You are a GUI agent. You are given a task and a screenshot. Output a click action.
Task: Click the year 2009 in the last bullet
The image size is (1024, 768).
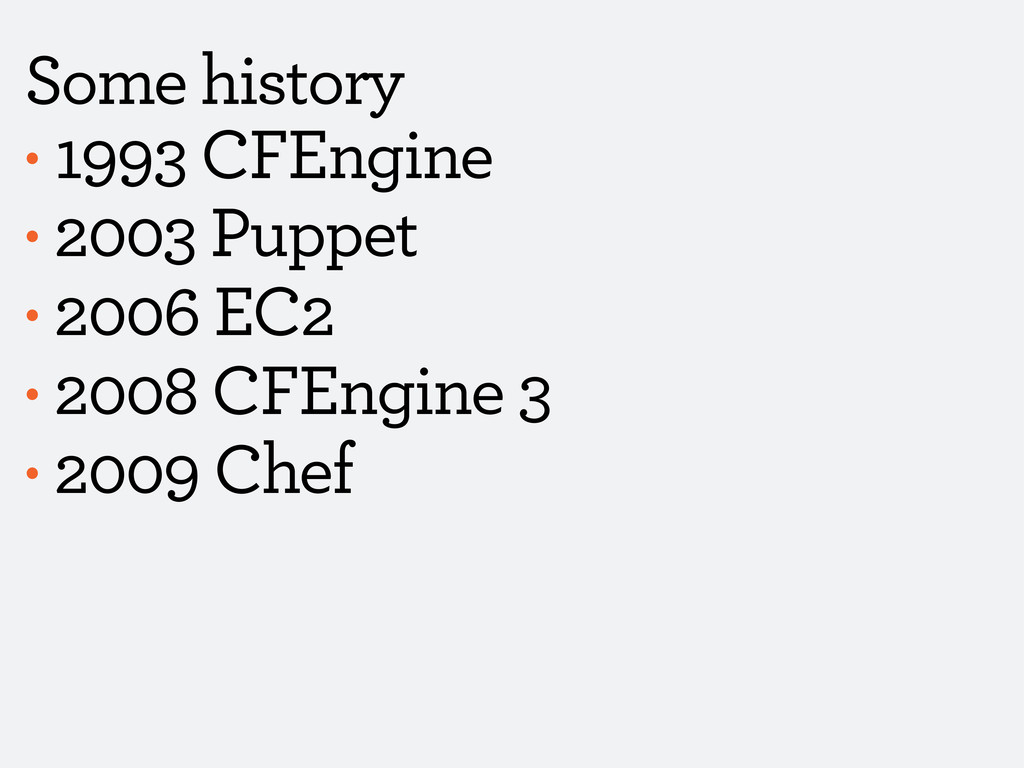point(127,473)
